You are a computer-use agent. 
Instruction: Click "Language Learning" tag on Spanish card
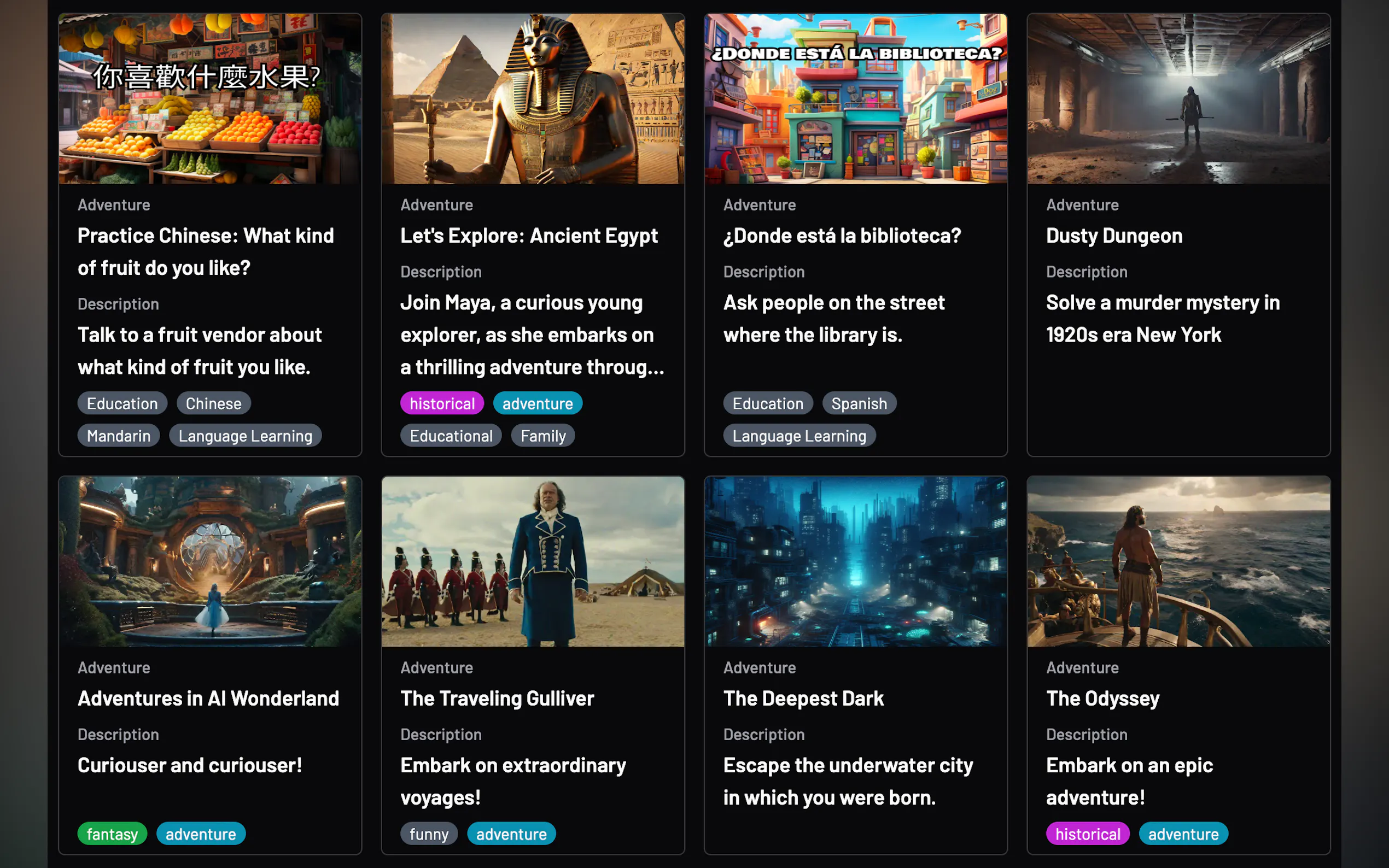799,436
